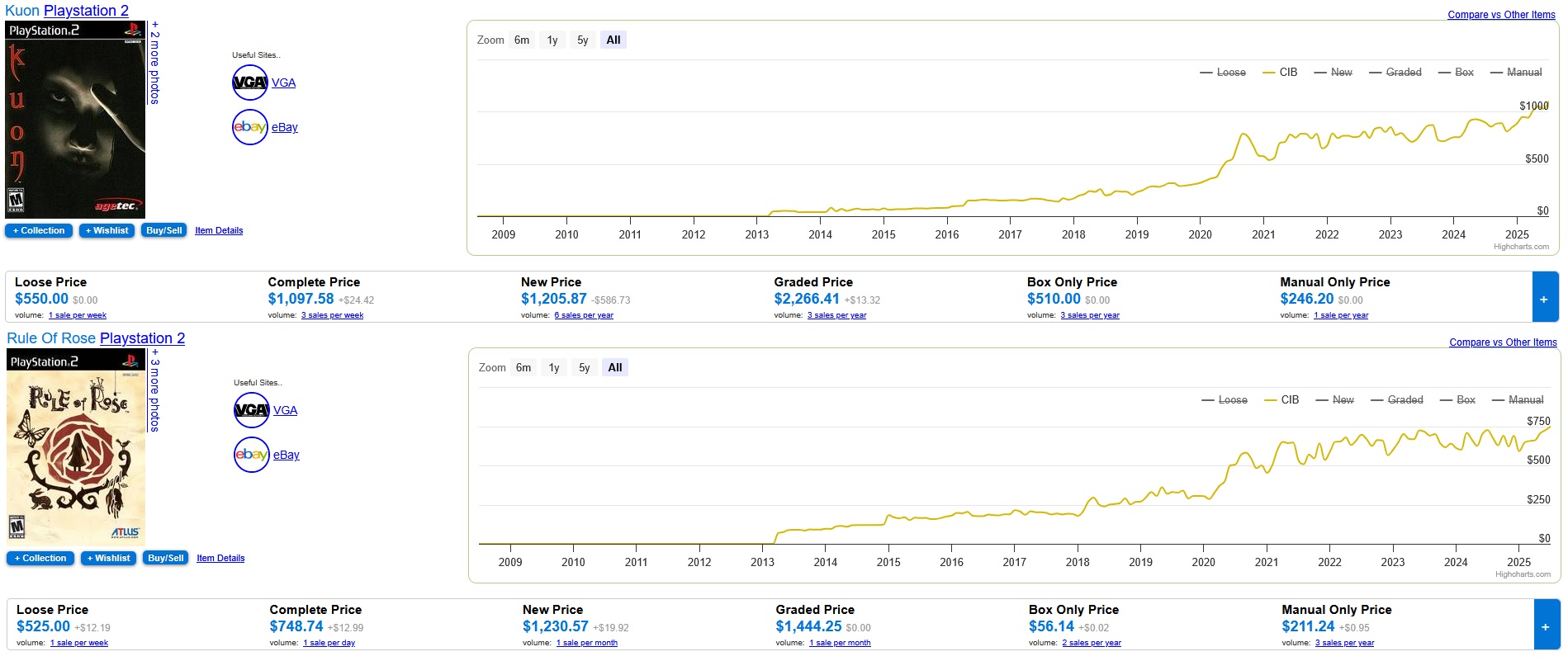Open eBay text link under Kuon
The image size is (1568, 661).
pyautogui.click(x=285, y=127)
